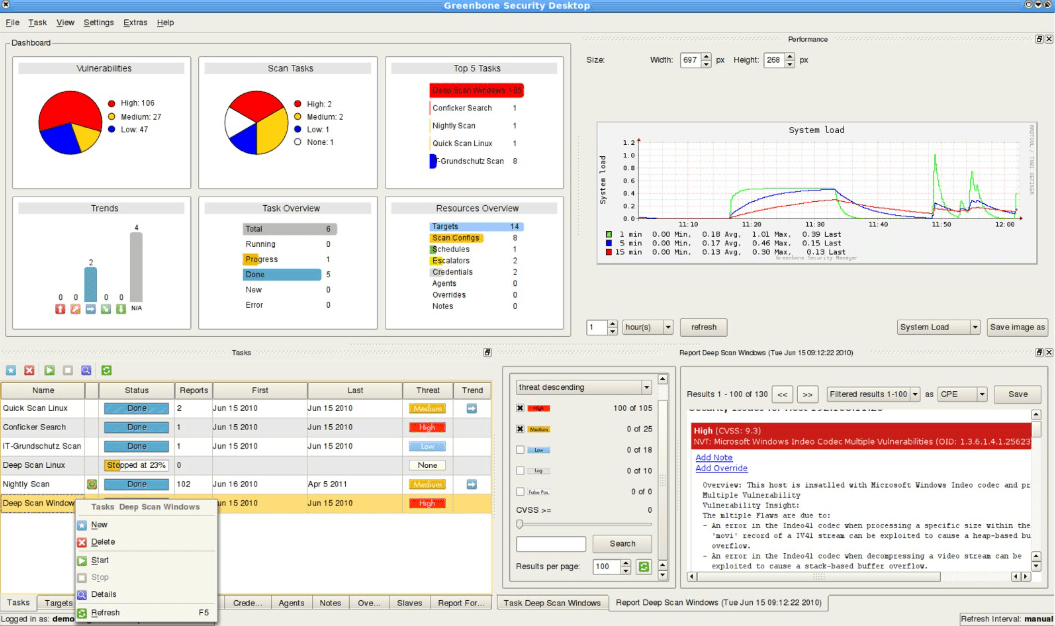Expand the System Load graph type dropdown
The height and width of the screenshot is (626, 1055).
939,327
